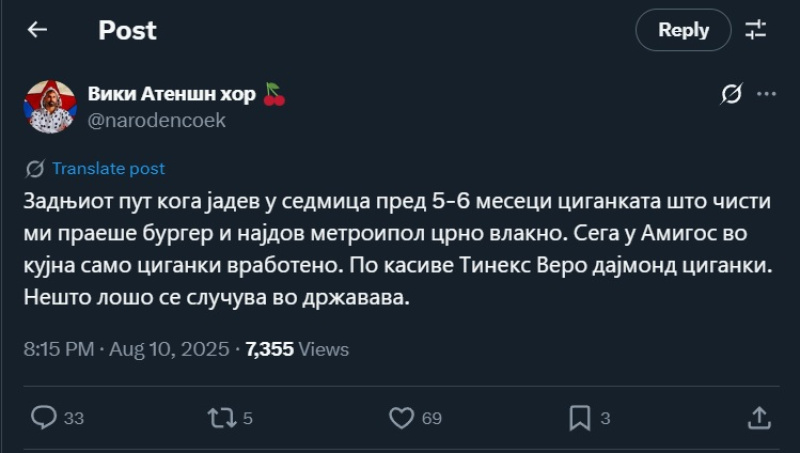Toggle the like heart
Viewport: 800px width, 453px height.
400,417
